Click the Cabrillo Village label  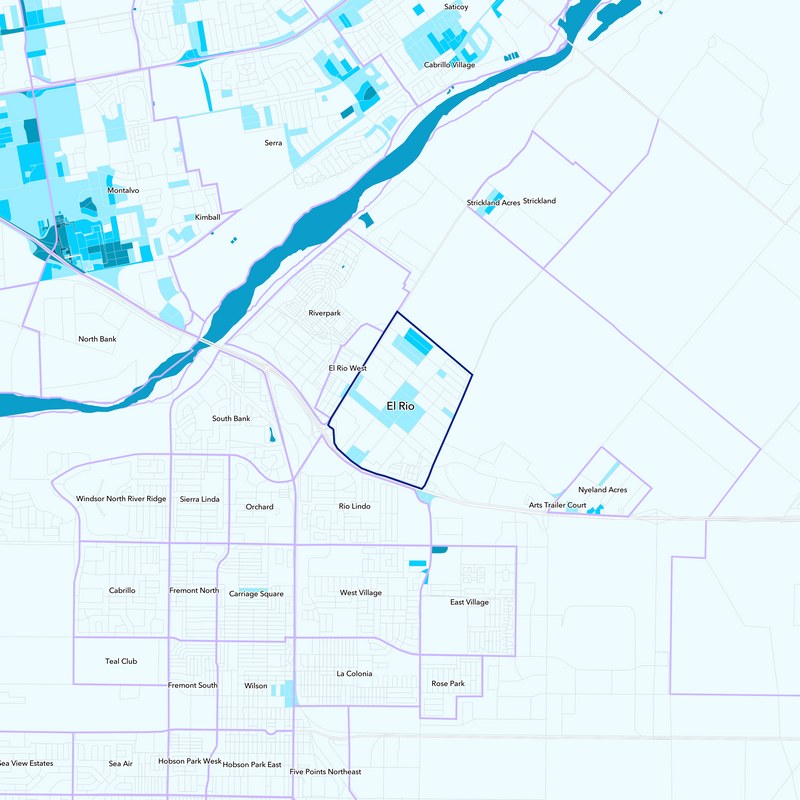coord(450,65)
